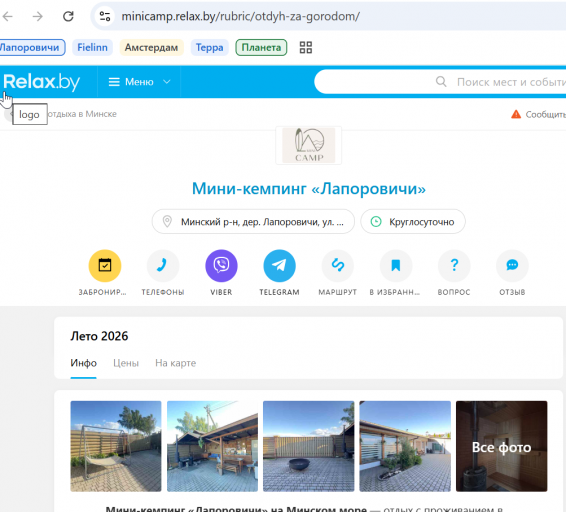
Task: Open the Амстердам bookmark
Action: pos(151,47)
